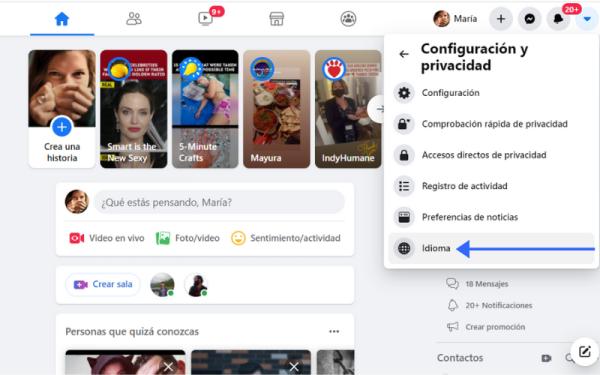The image size is (600, 375).
Task: Open the Friends tab icon
Action: click(134, 19)
